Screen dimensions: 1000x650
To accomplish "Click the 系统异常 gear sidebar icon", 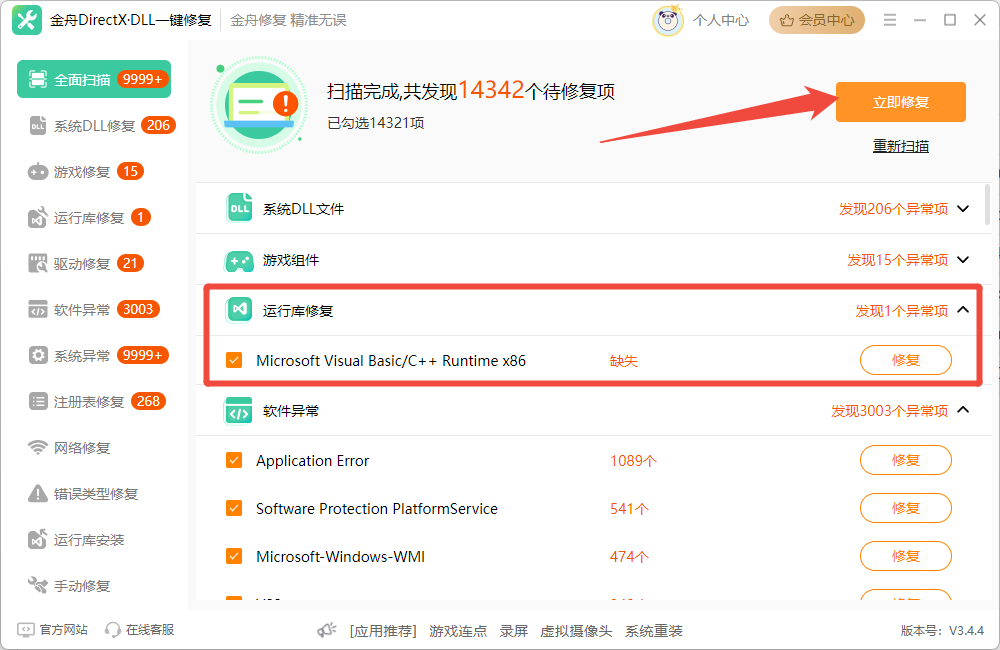I will tap(38, 355).
